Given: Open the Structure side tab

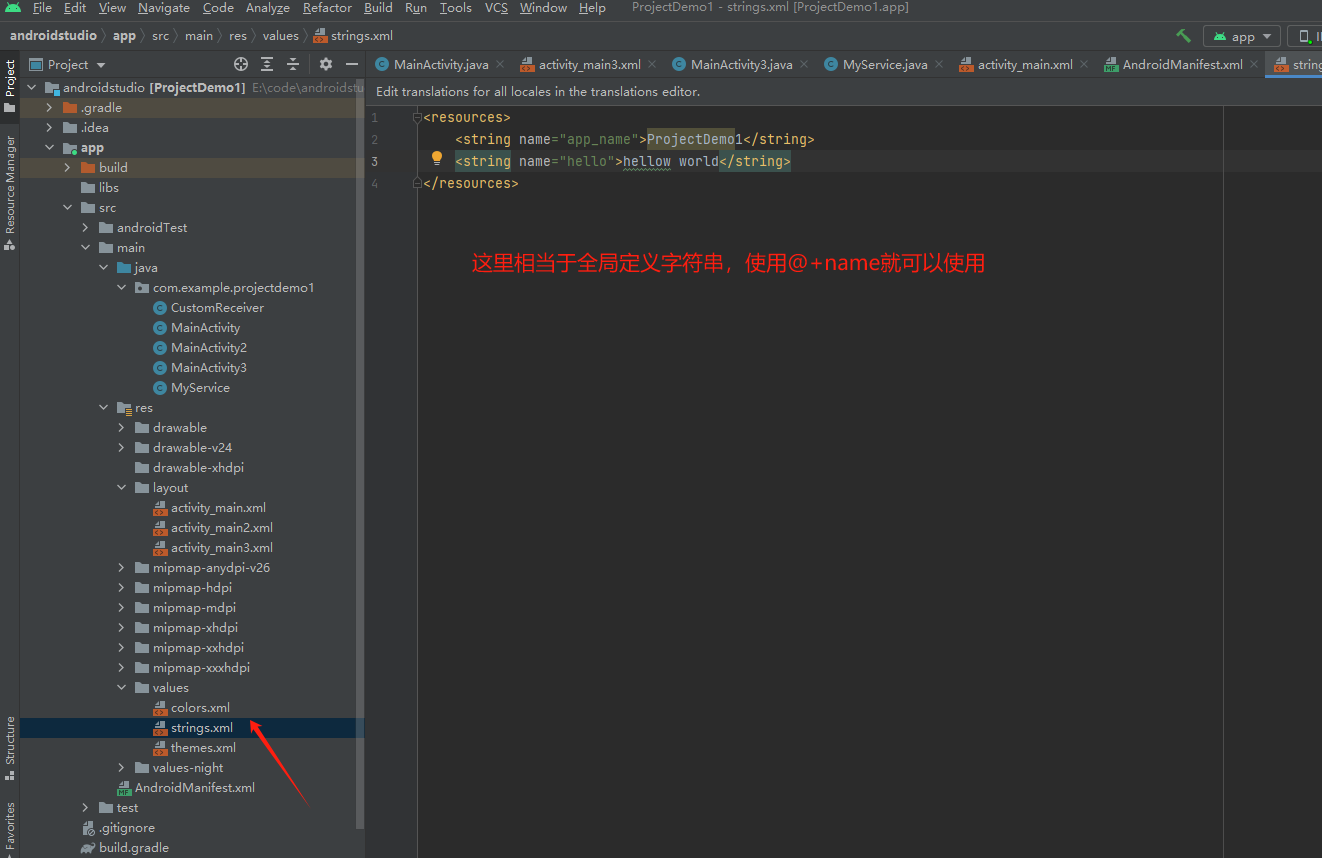Looking at the screenshot, I should [10, 748].
